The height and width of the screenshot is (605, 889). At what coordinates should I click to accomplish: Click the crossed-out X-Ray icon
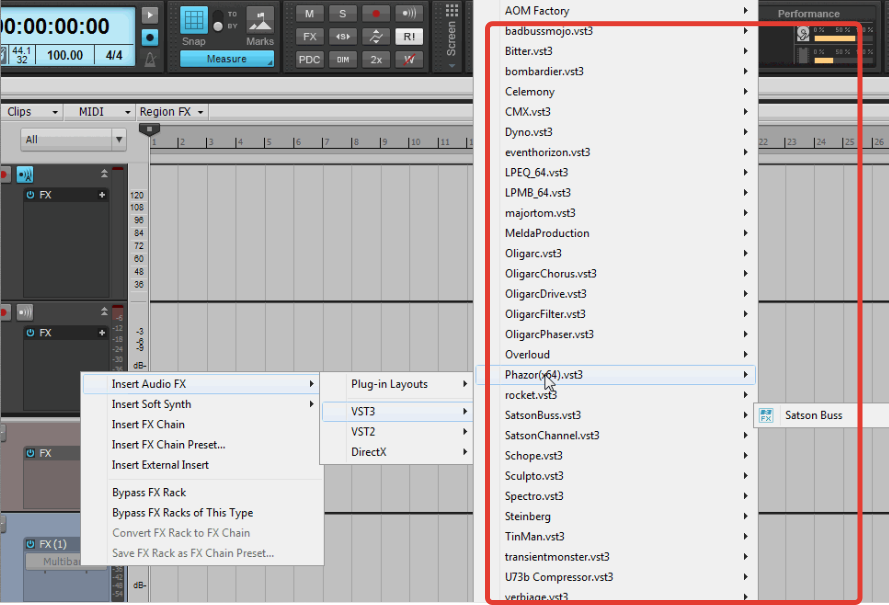(x=409, y=60)
